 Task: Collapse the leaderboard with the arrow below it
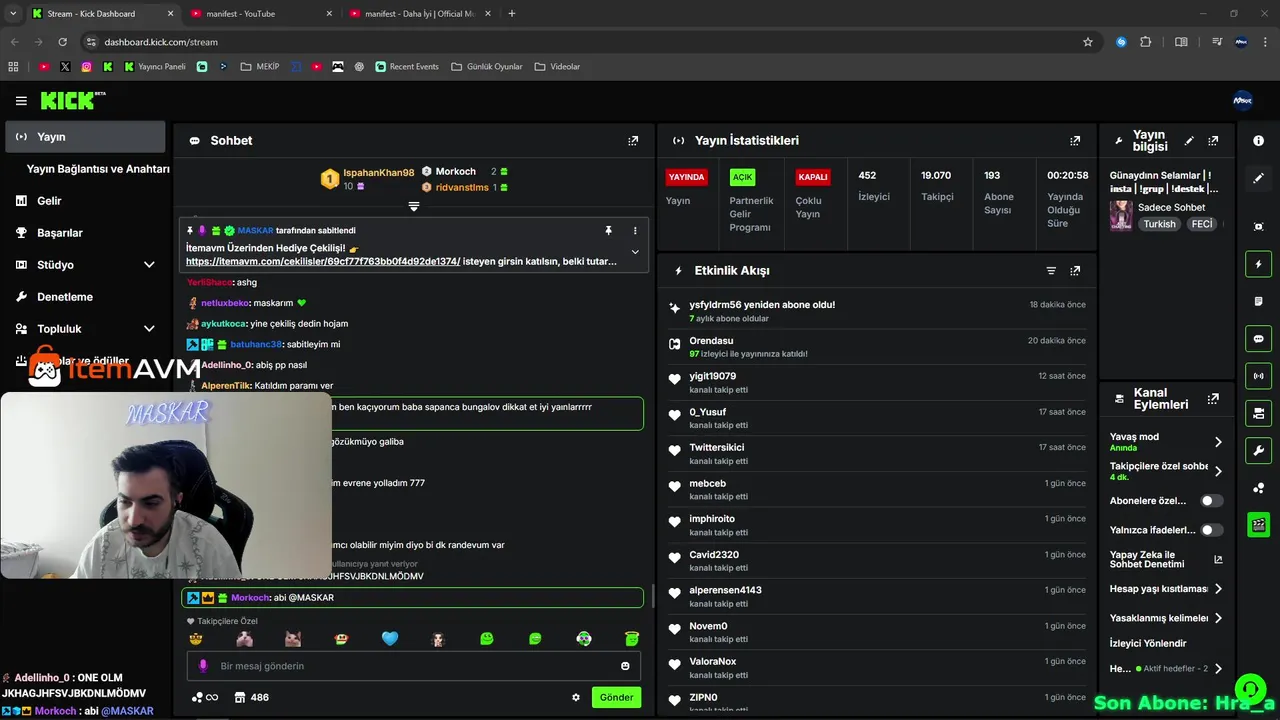[413, 206]
